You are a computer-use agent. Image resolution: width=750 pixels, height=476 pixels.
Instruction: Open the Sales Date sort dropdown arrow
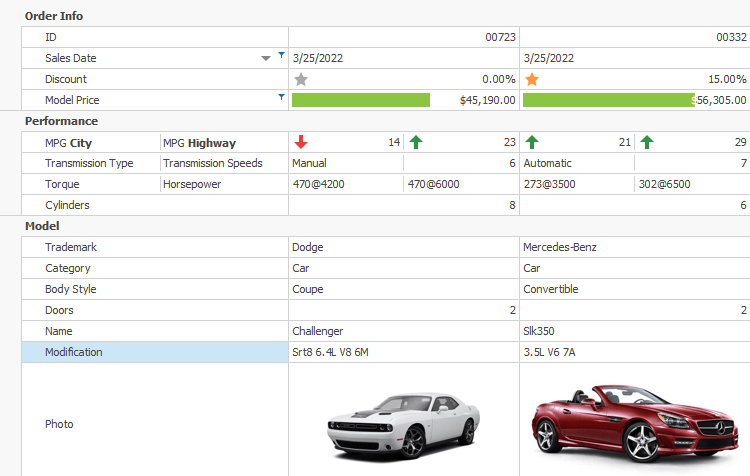pos(266,58)
